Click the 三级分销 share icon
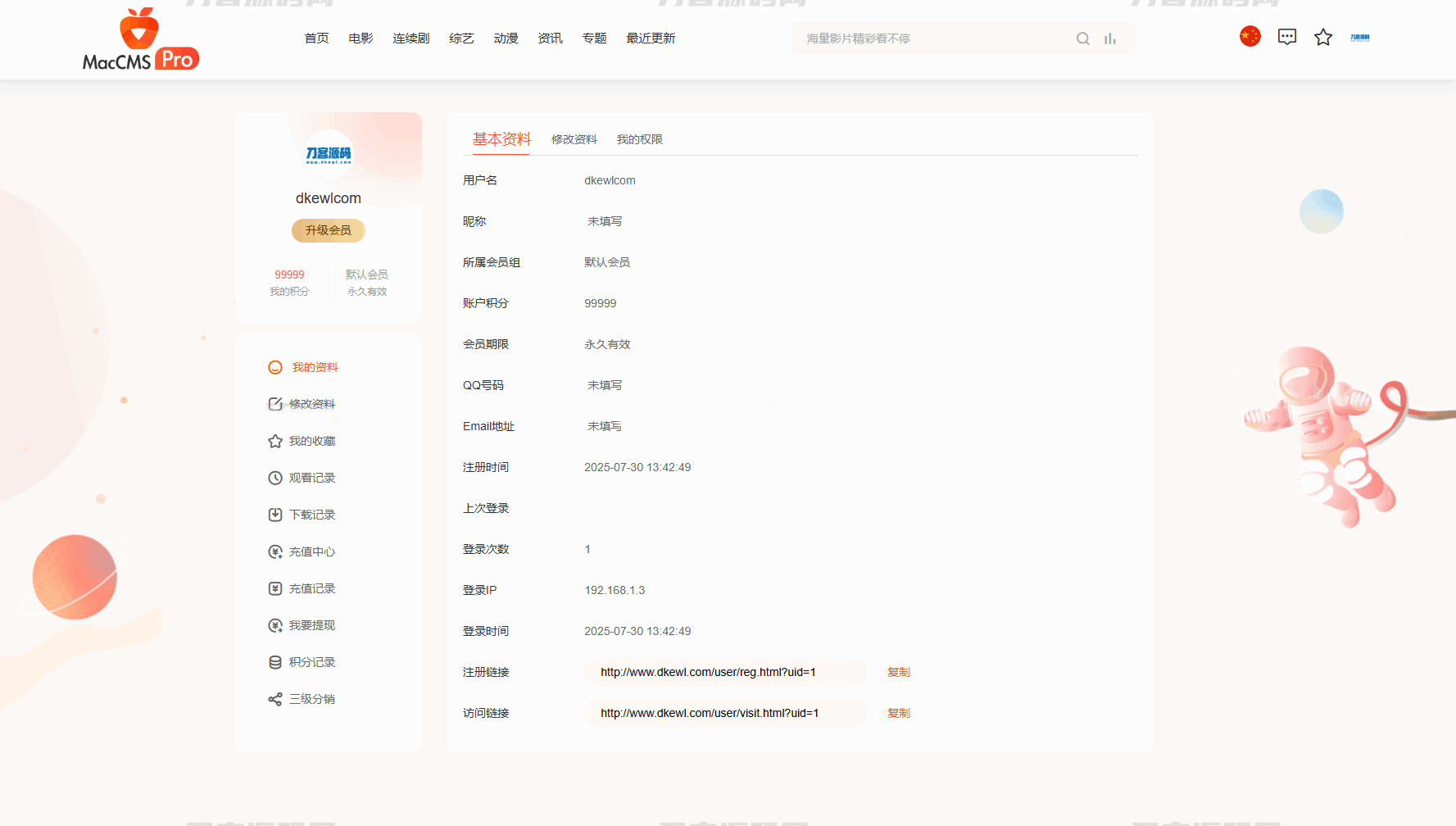The image size is (1456, 826). 275,699
